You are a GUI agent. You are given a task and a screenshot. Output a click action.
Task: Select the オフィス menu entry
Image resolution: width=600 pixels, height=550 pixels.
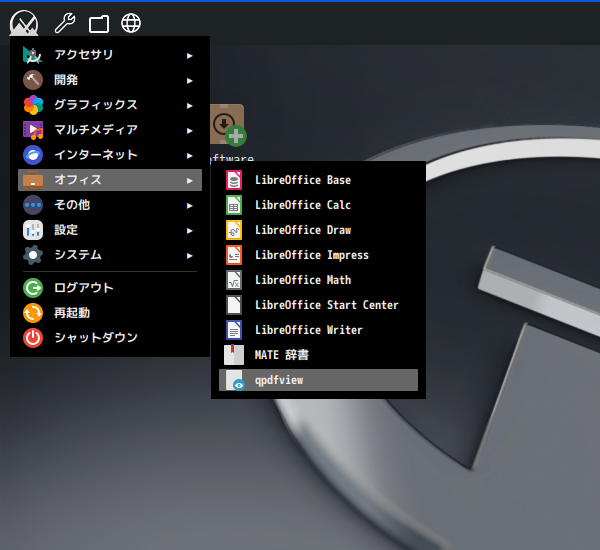(110, 180)
